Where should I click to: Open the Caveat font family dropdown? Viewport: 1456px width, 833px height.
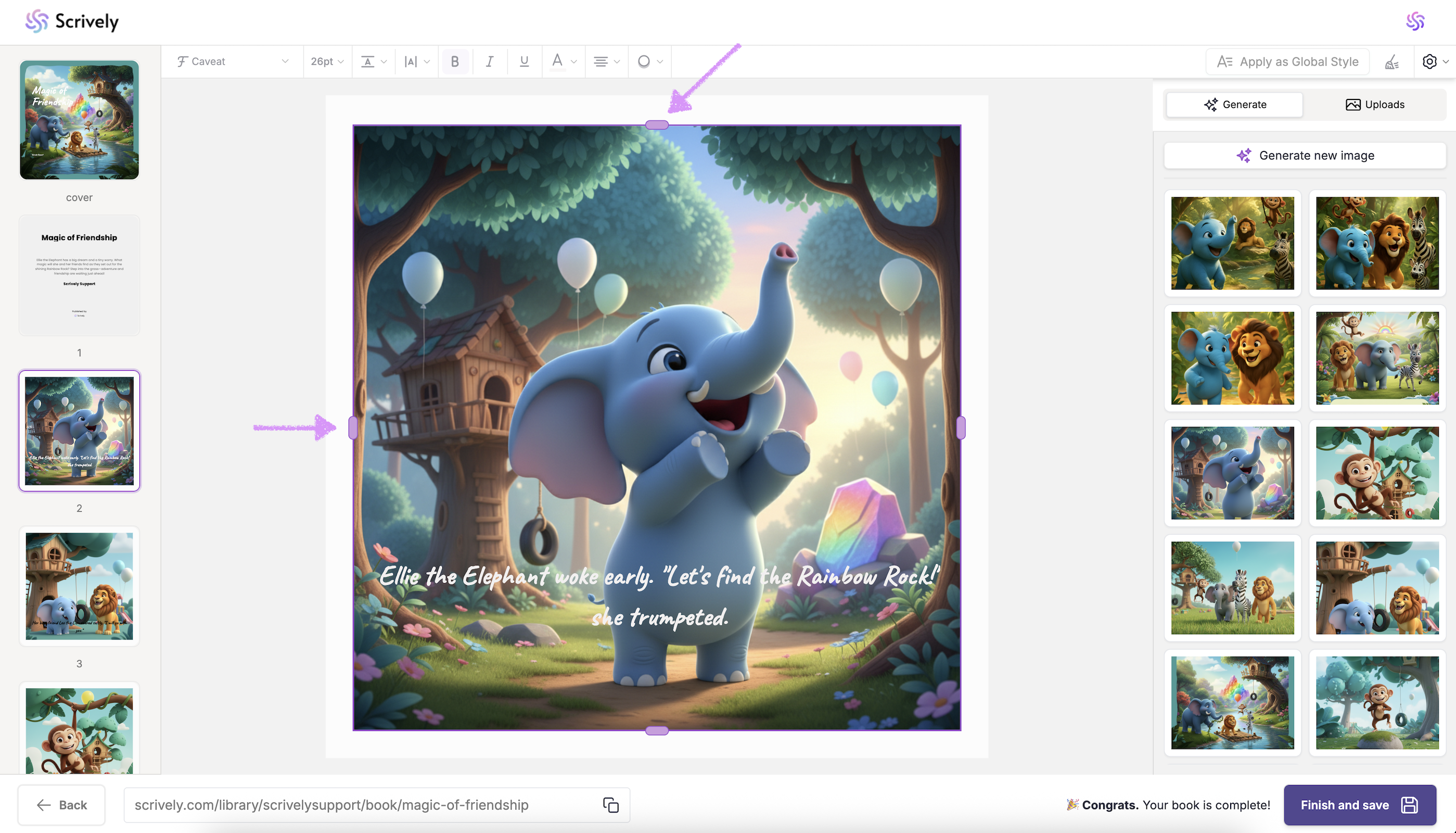232,61
